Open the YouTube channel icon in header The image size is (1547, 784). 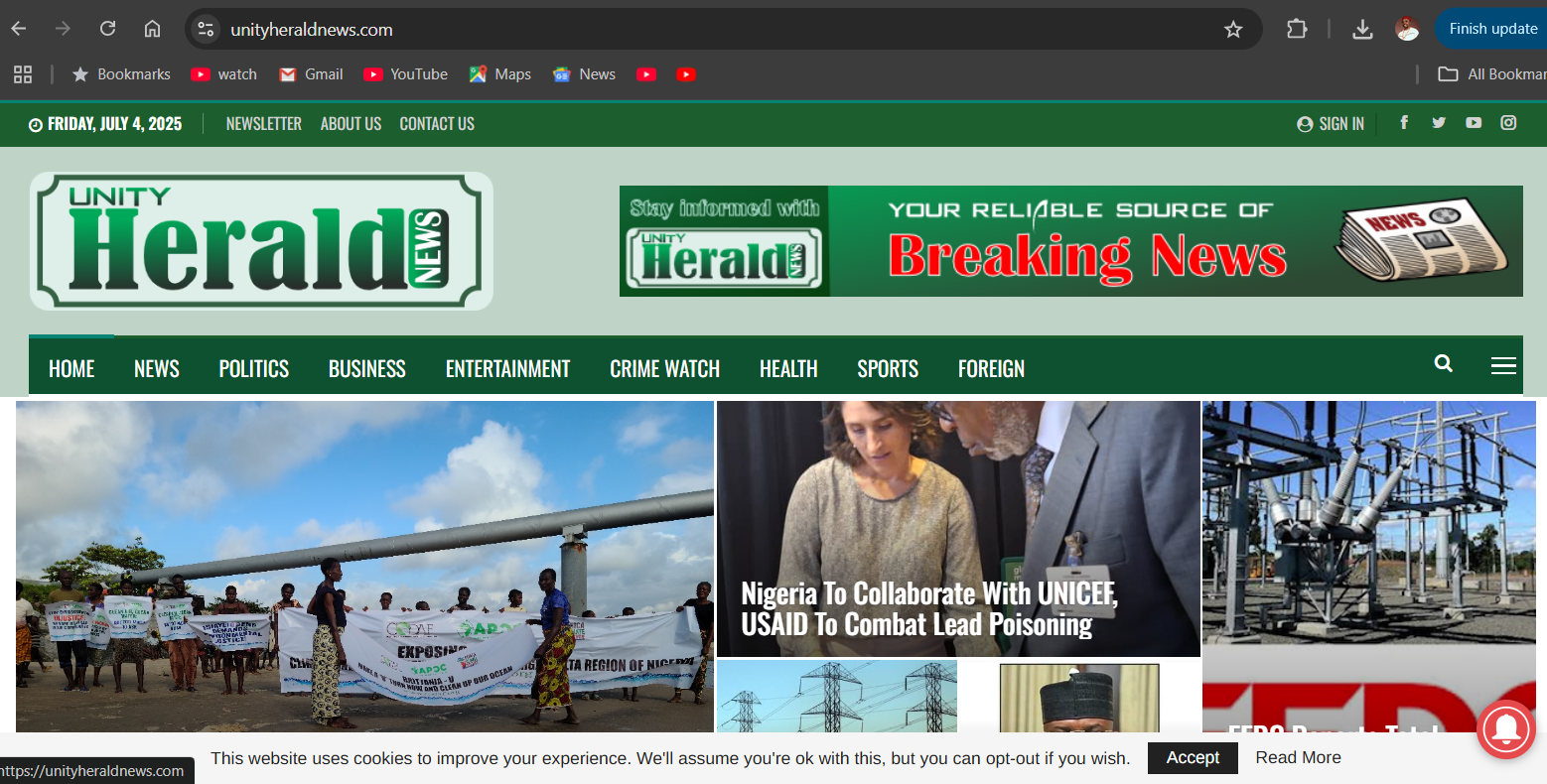pos(1474,122)
